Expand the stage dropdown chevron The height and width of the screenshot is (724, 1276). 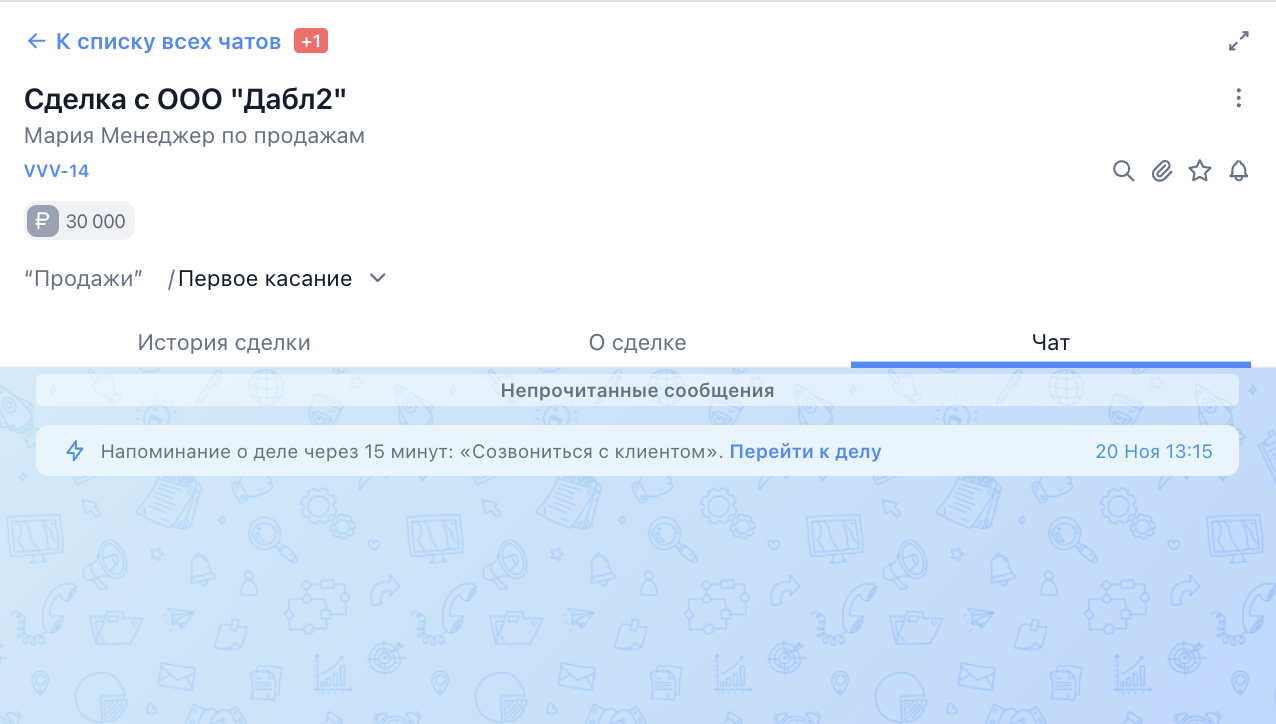tap(378, 278)
